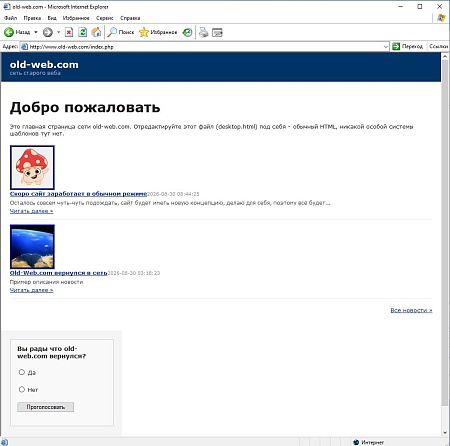
Task: Select the Нет radio option
Action: pyautogui.click(x=22, y=389)
